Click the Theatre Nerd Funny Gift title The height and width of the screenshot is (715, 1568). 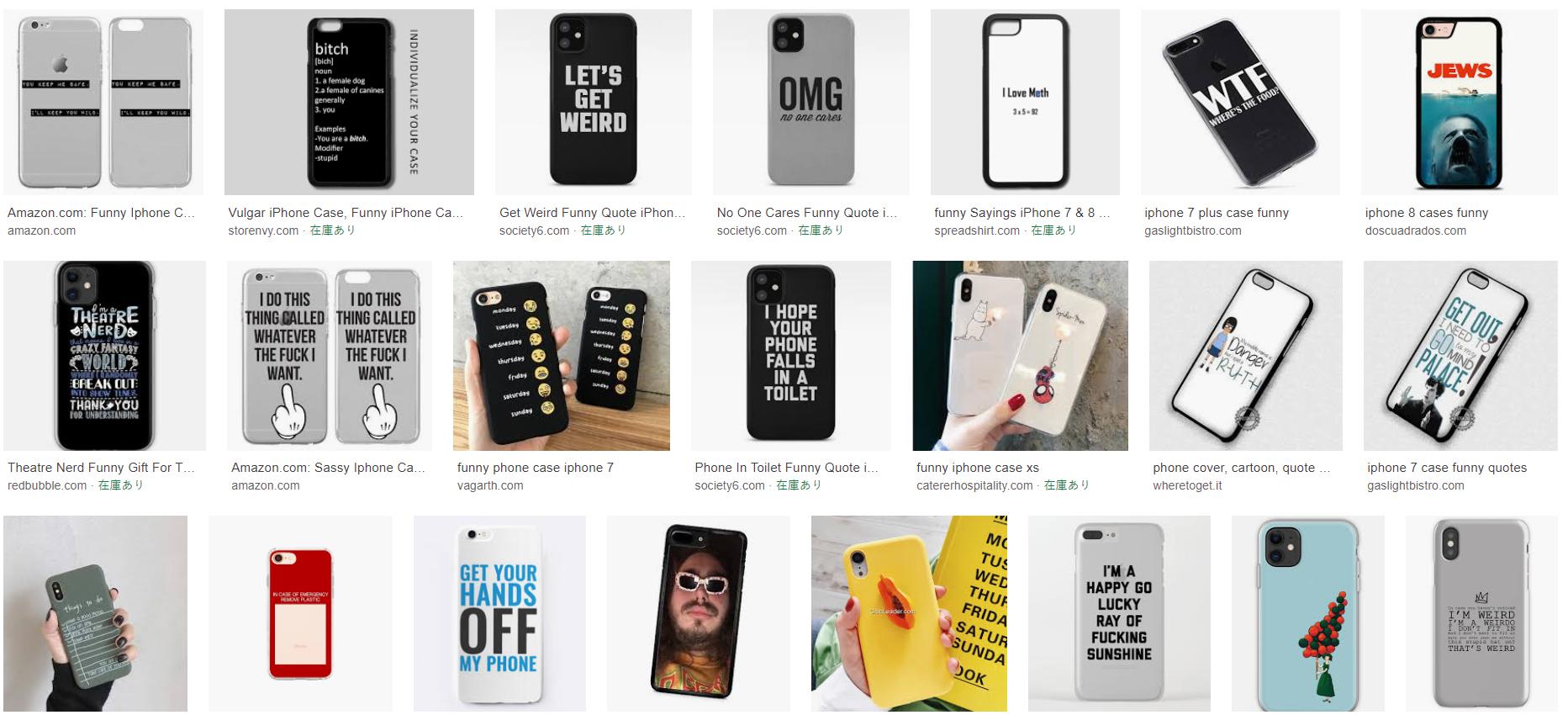click(101, 468)
